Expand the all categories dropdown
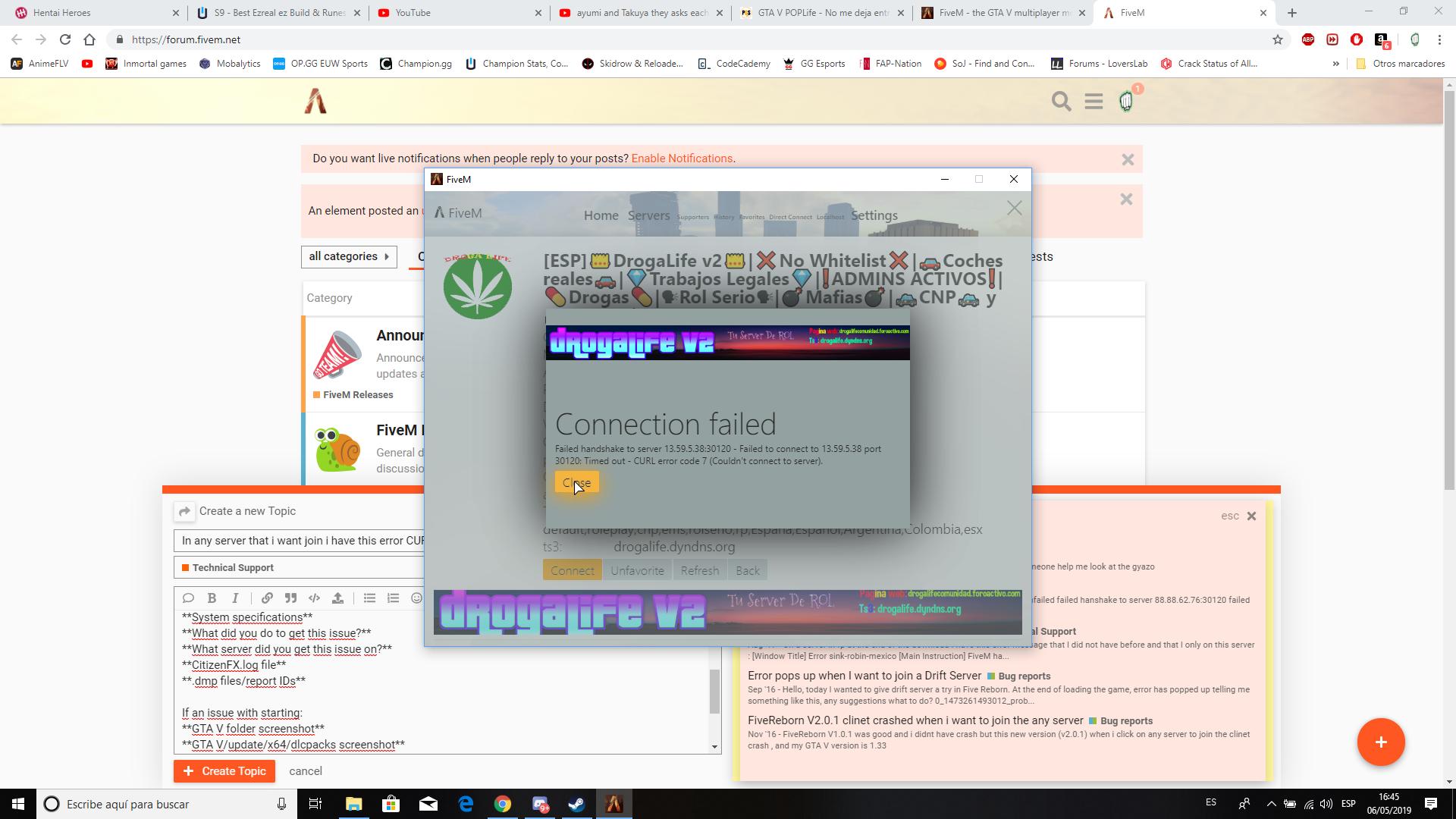This screenshot has height=819, width=1456. pyautogui.click(x=349, y=256)
